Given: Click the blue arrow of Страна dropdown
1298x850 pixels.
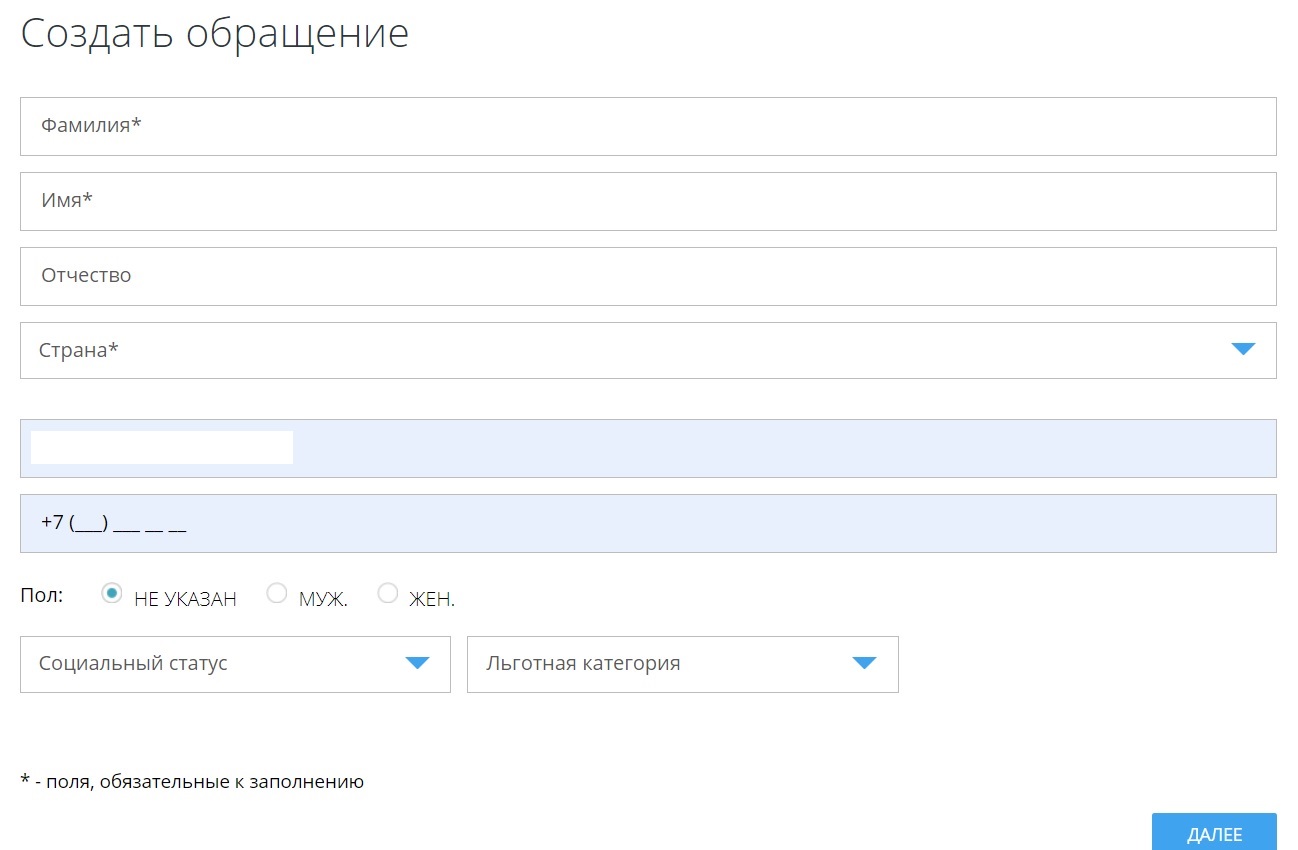Looking at the screenshot, I should coord(1243,349).
